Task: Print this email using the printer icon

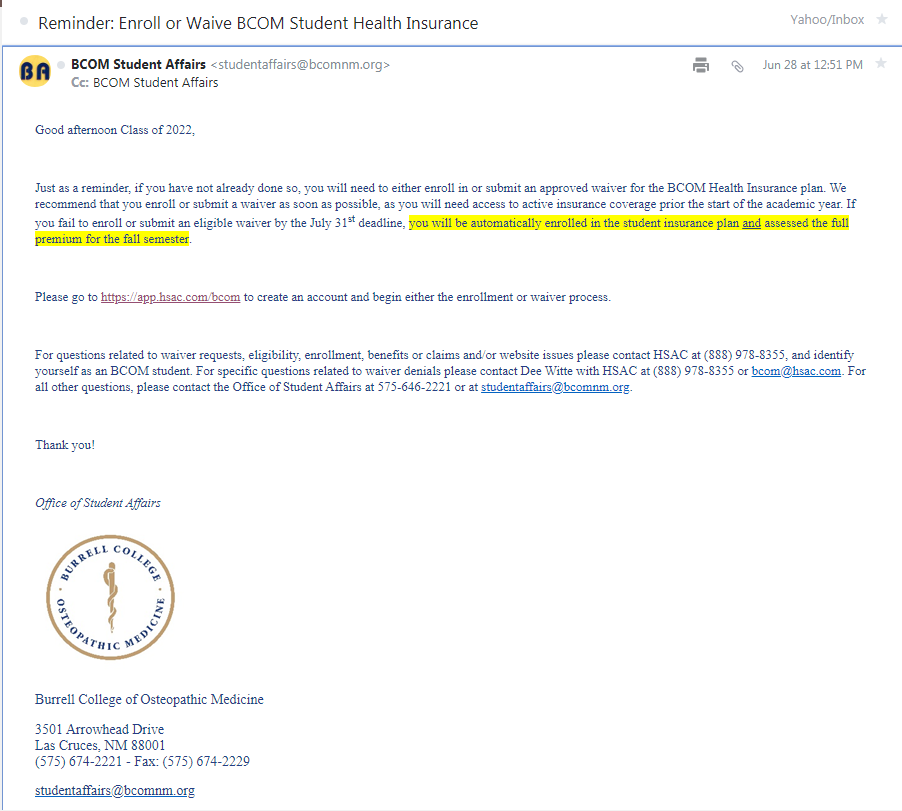Action: tap(701, 65)
